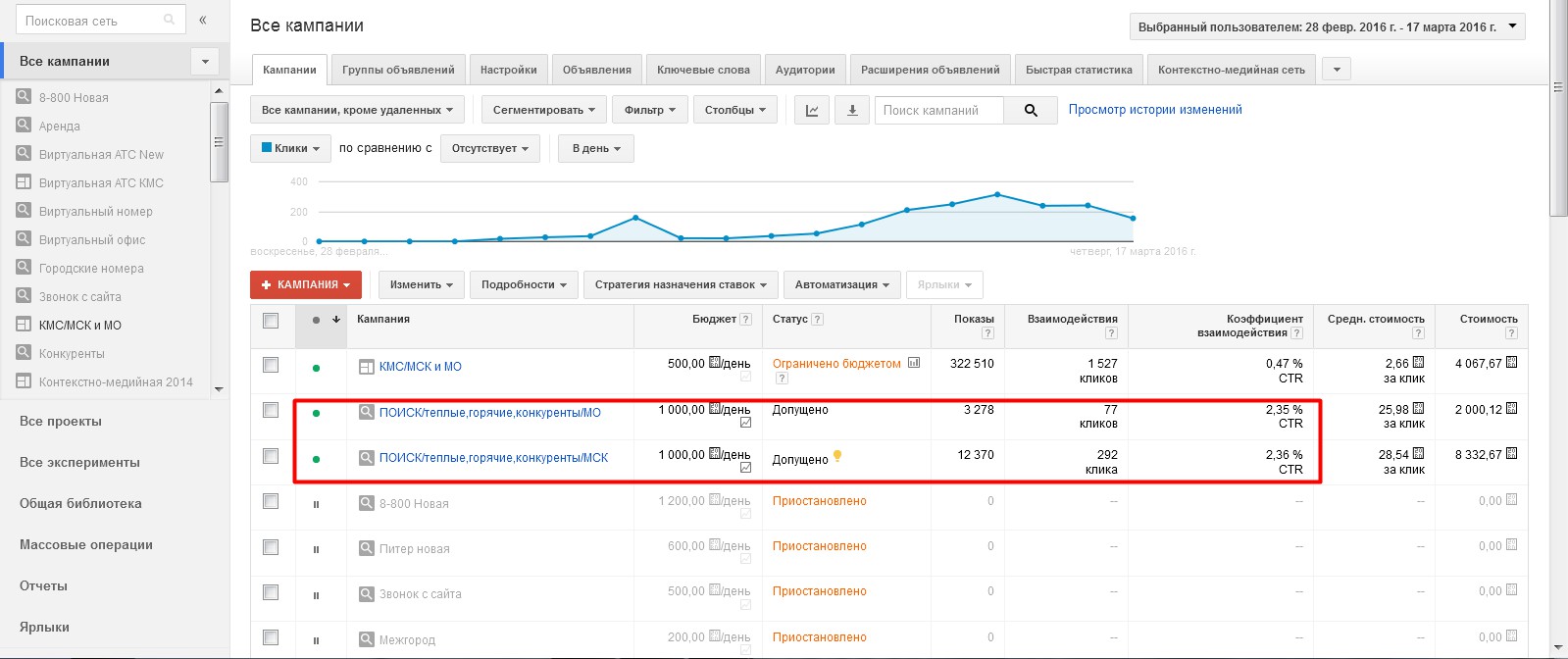The image size is (1568, 659).
Task: Click help icon under Взаимодействия header
Action: [x=1111, y=333]
